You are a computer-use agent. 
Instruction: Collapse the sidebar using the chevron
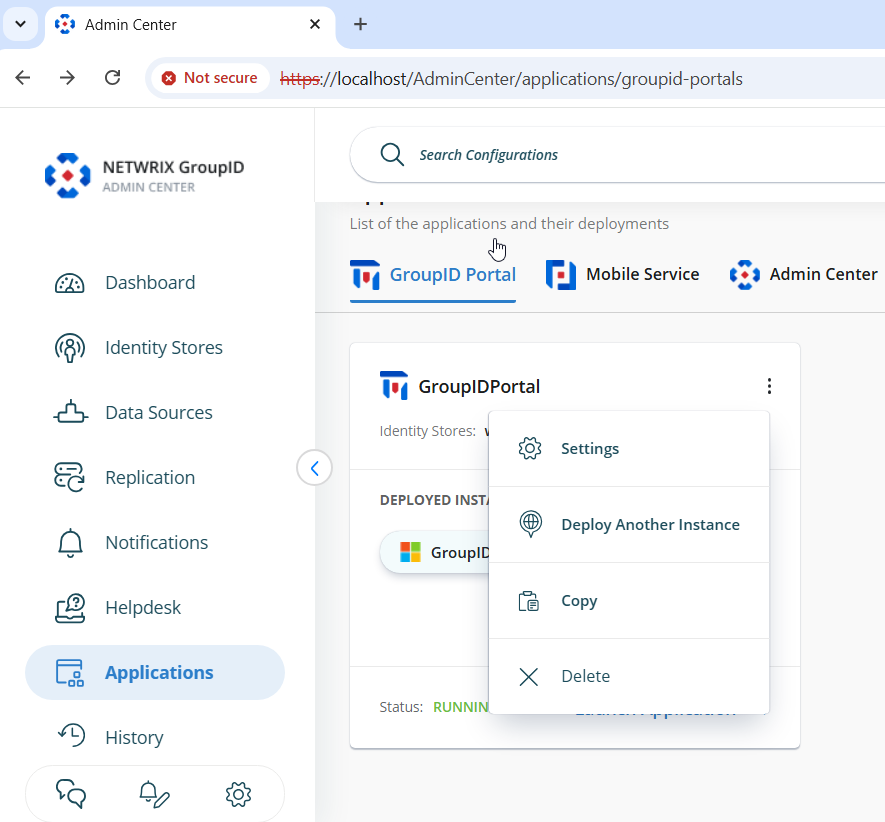[x=314, y=467]
